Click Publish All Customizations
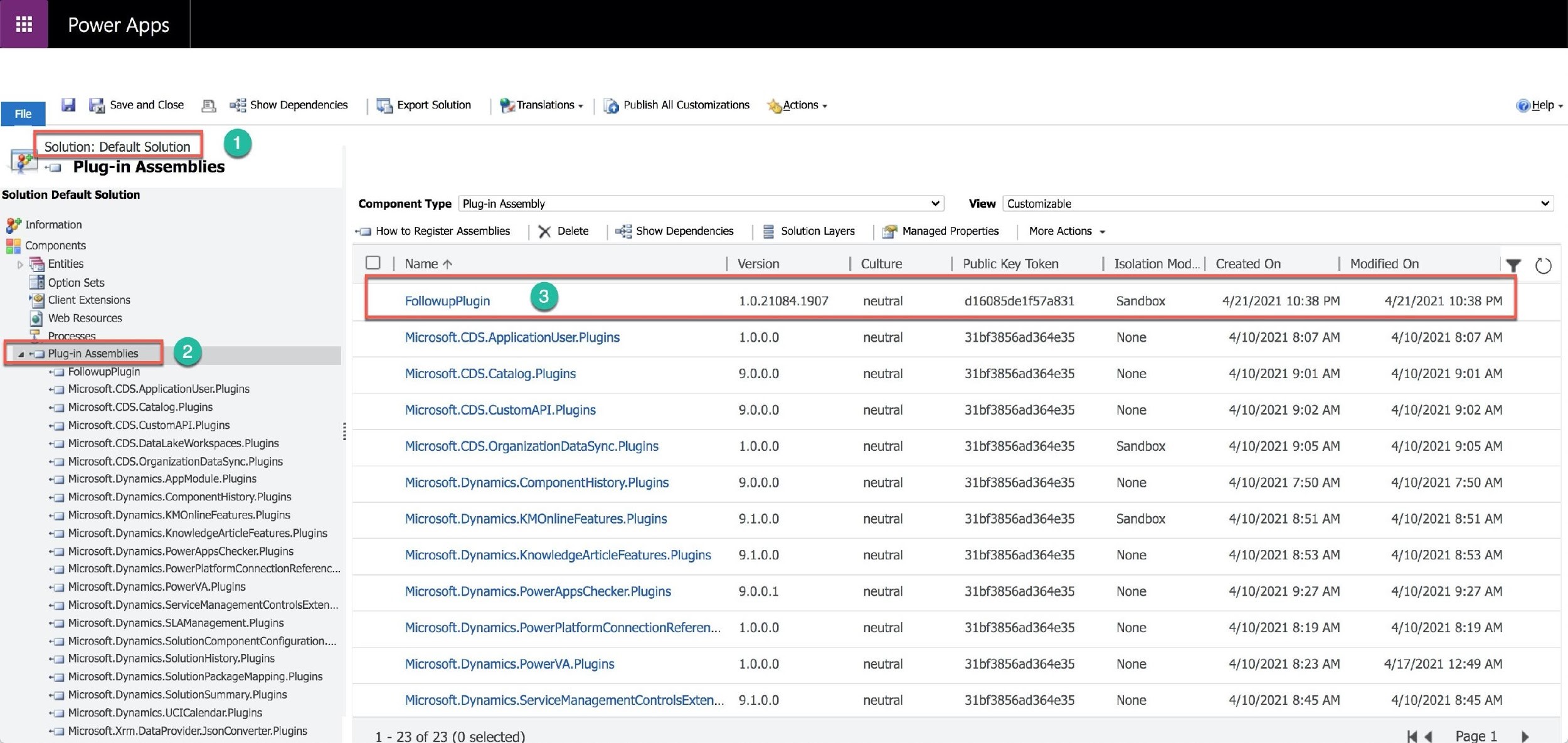The image size is (1568, 743). (676, 105)
